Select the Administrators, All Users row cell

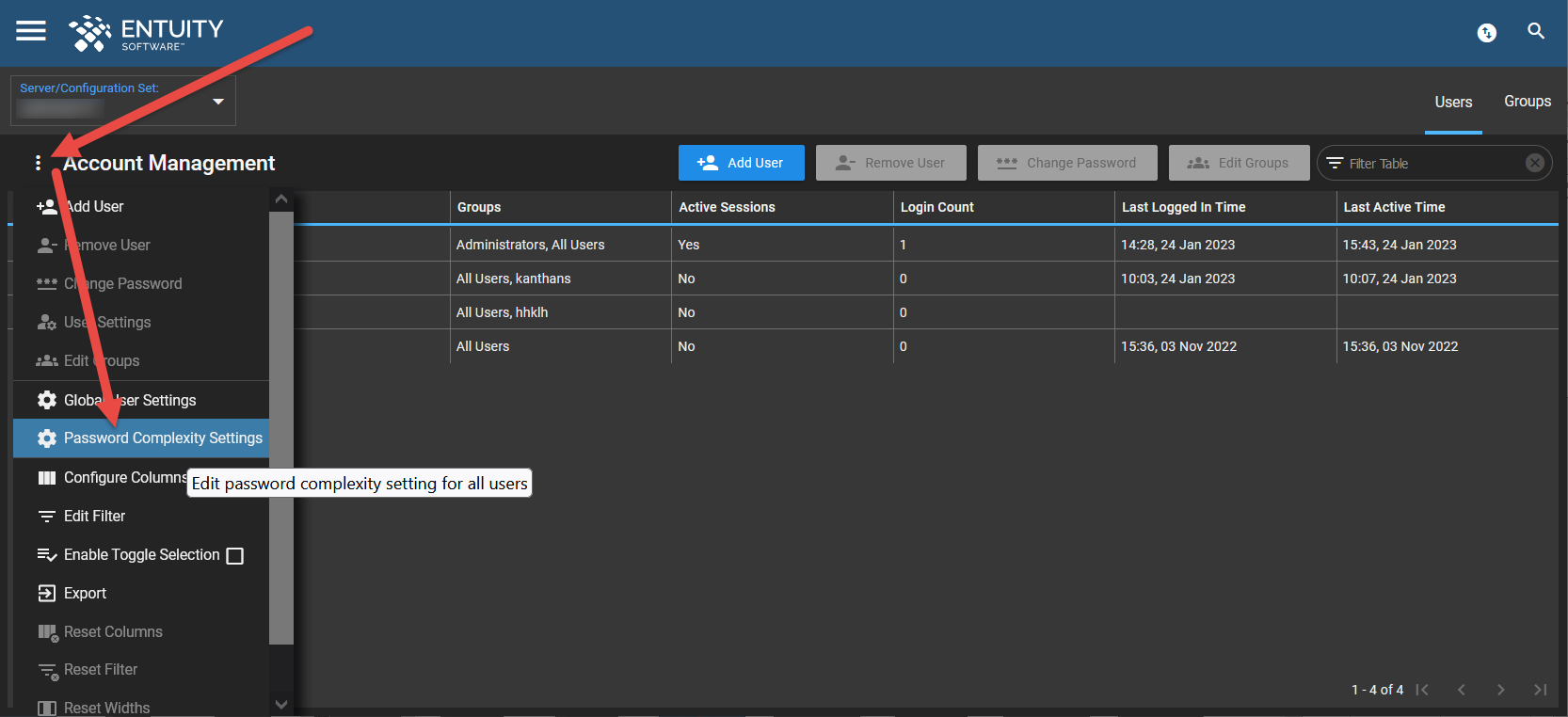[560, 245]
